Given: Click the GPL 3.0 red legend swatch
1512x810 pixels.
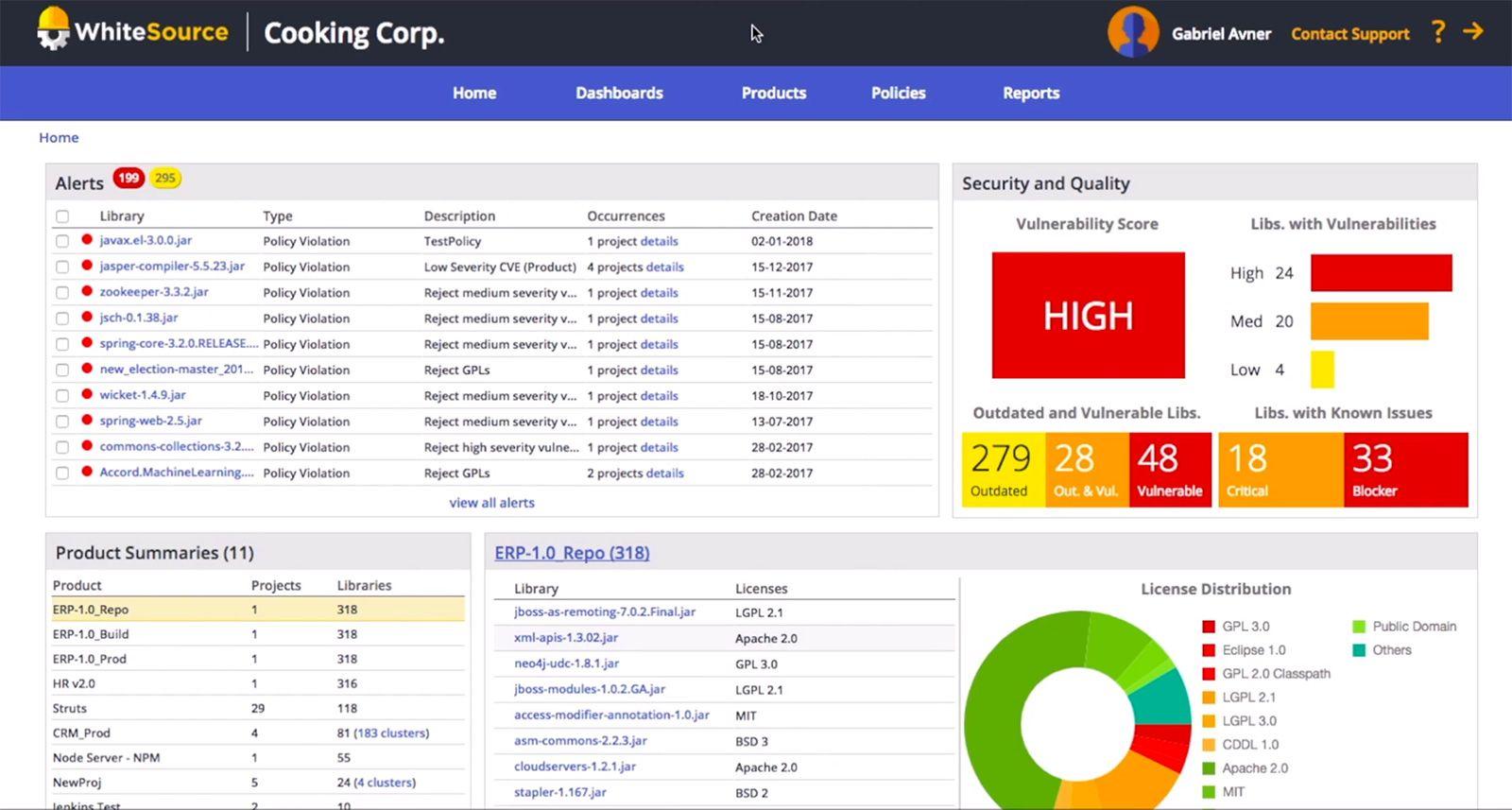Looking at the screenshot, I should click(x=1208, y=627).
